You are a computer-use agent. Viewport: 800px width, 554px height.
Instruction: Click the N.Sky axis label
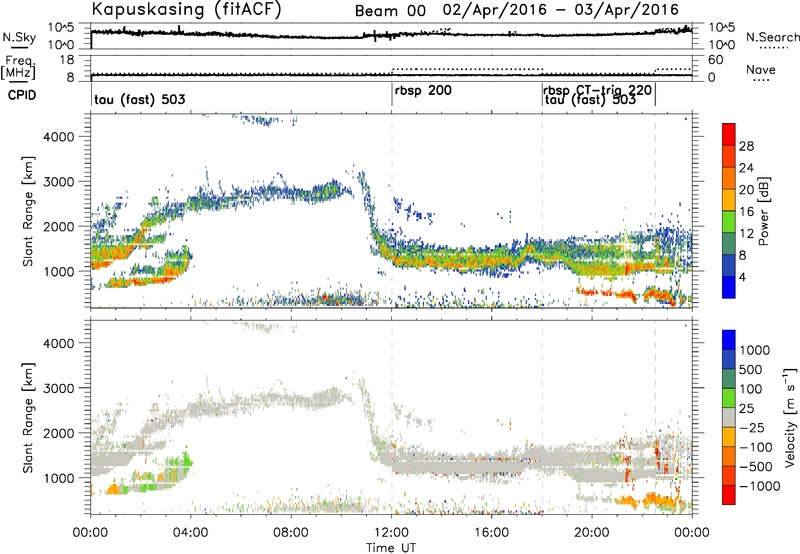tap(19, 38)
